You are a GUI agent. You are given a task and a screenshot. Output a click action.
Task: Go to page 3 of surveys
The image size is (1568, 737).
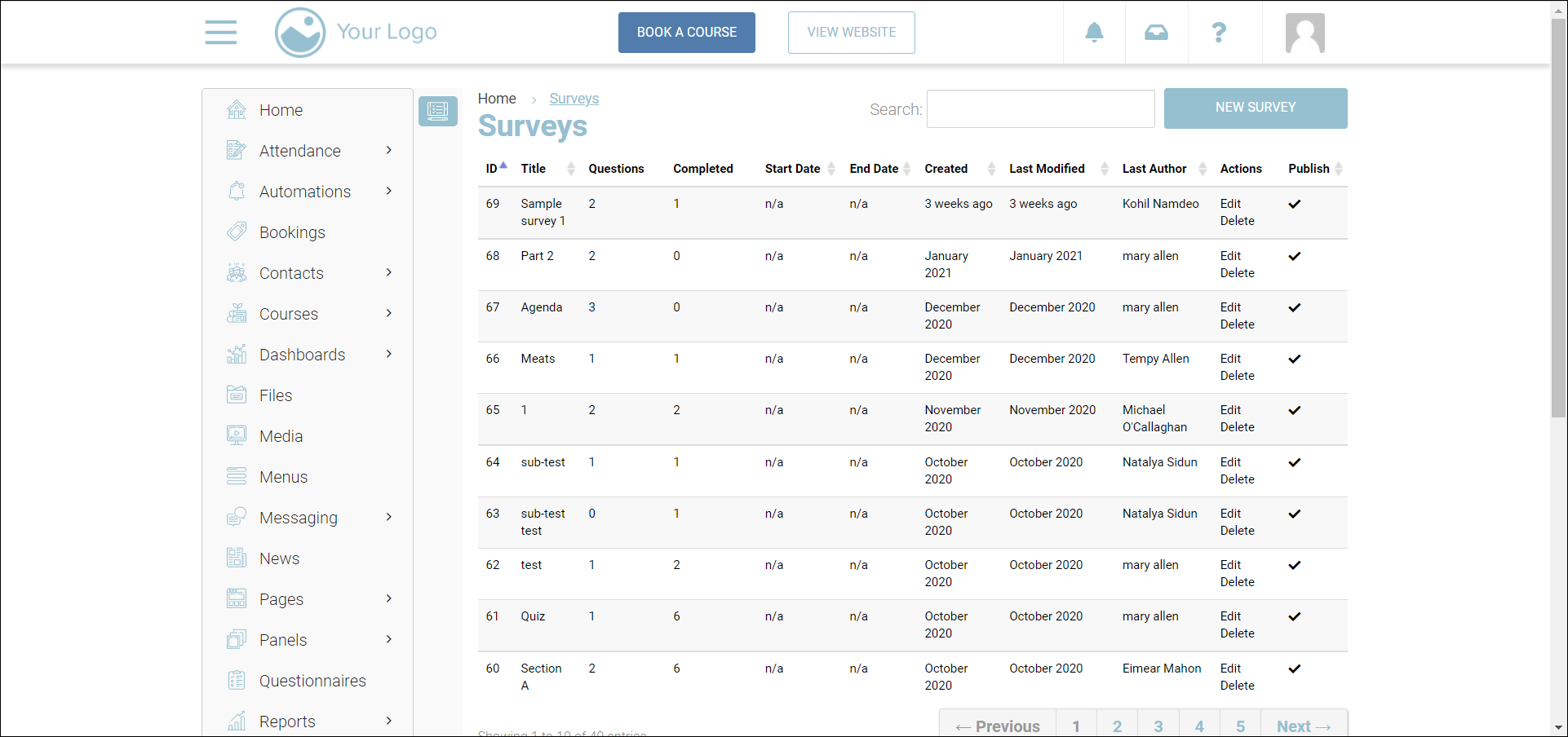pos(1158,726)
